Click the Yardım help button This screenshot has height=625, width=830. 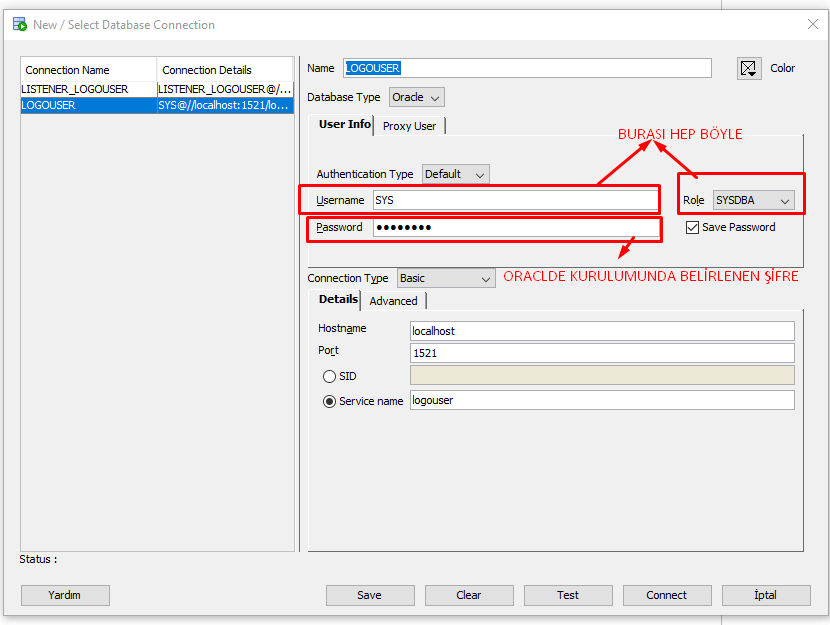point(65,595)
